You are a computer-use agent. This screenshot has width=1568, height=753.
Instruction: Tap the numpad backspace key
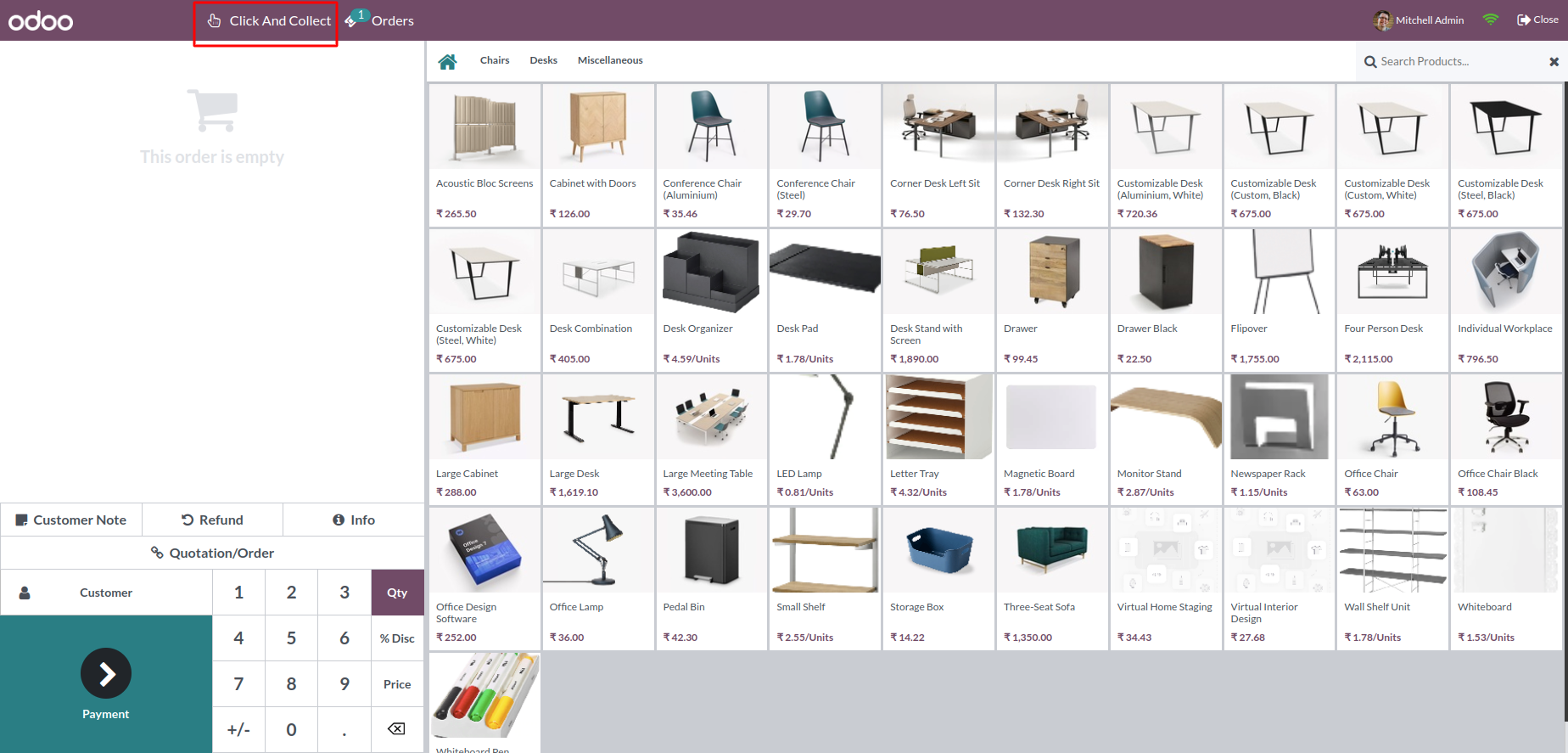(397, 729)
